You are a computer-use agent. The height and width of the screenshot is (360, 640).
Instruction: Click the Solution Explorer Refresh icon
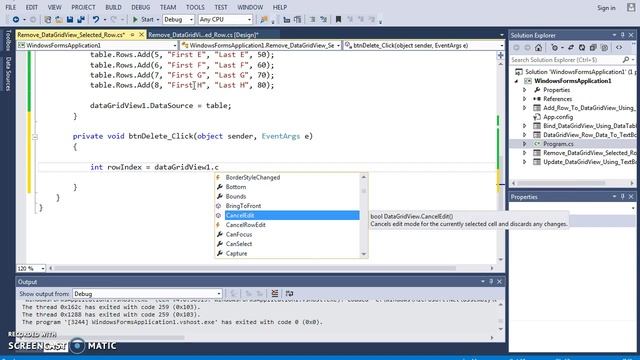pos(582,48)
